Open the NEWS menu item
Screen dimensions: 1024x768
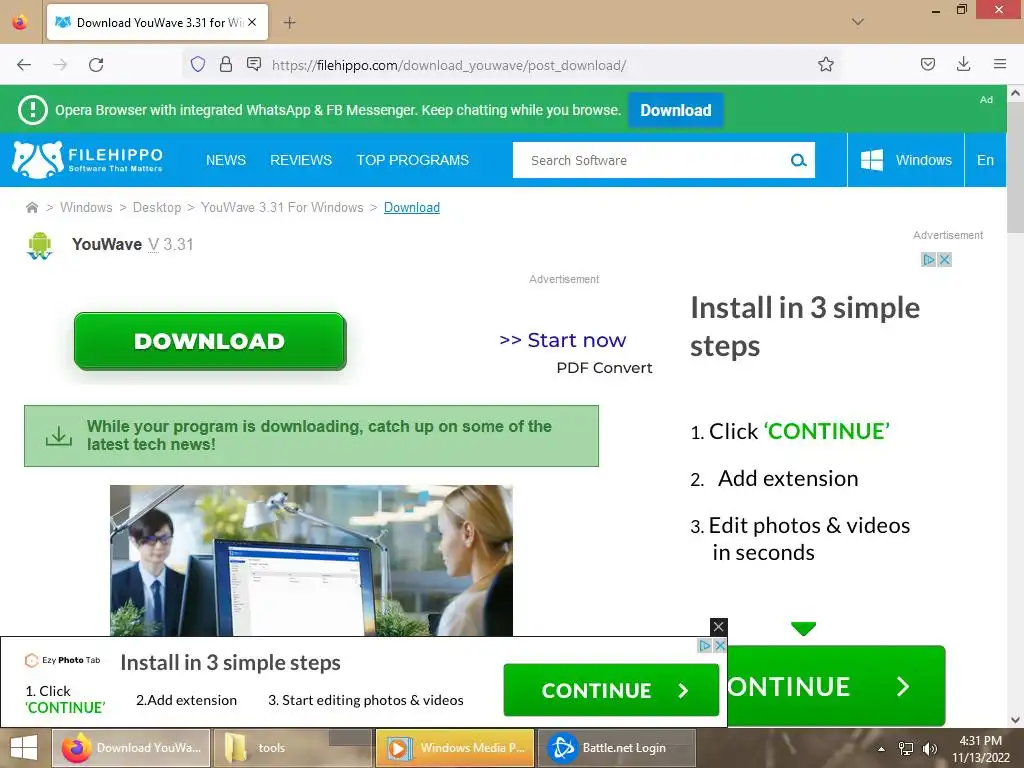pyautogui.click(x=226, y=160)
